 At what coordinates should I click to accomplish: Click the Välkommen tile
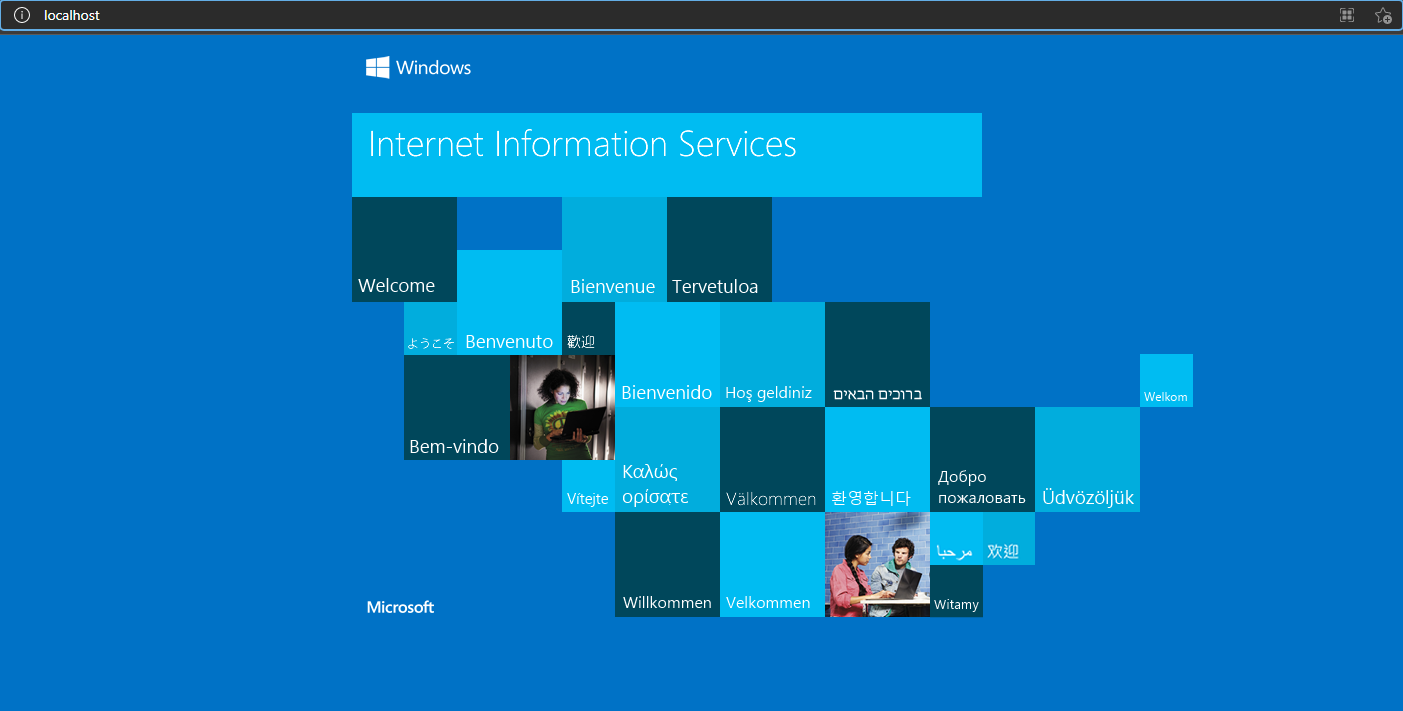772,459
